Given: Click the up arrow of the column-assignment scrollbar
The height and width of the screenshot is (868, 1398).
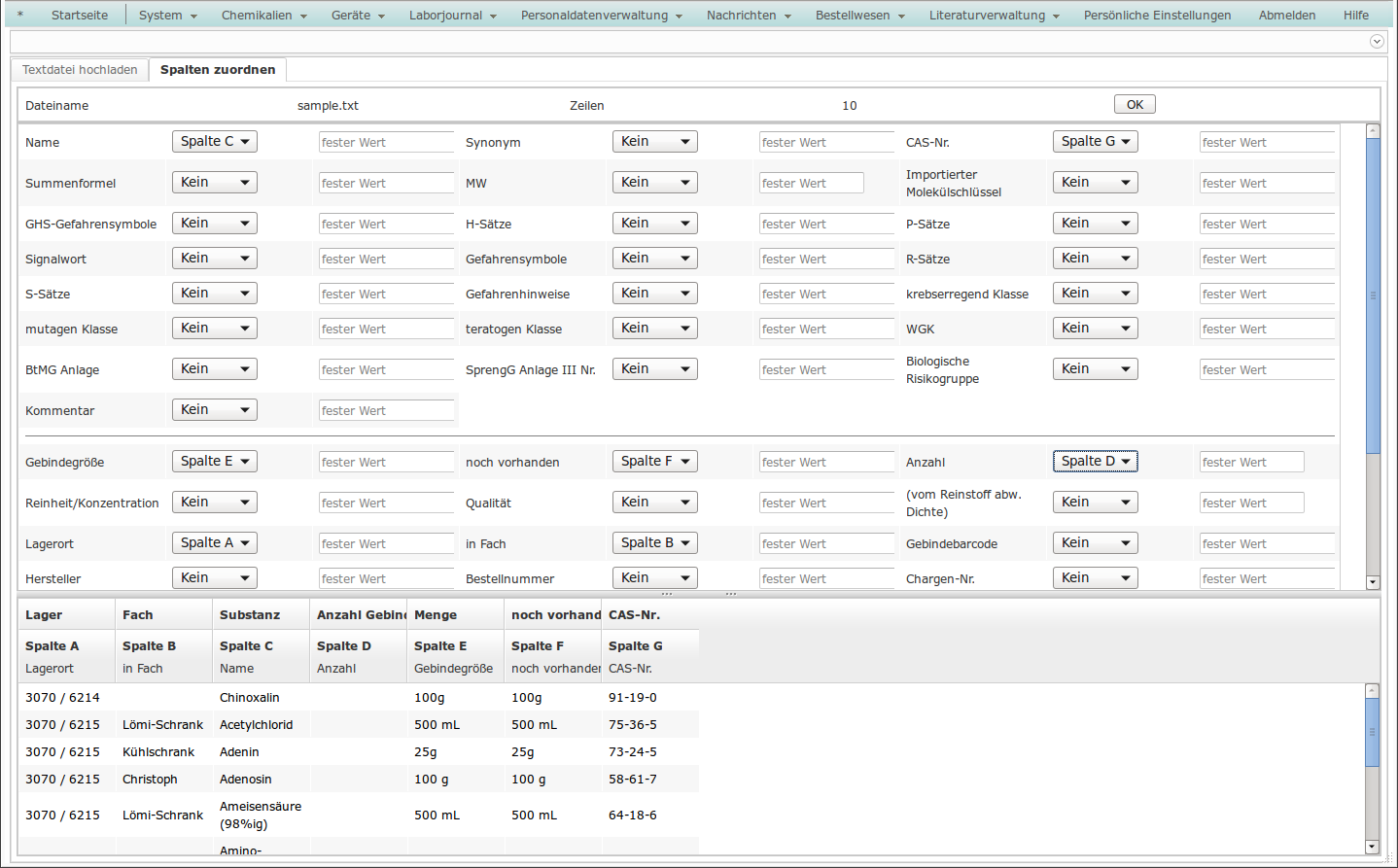Looking at the screenshot, I should pyautogui.click(x=1373, y=130).
